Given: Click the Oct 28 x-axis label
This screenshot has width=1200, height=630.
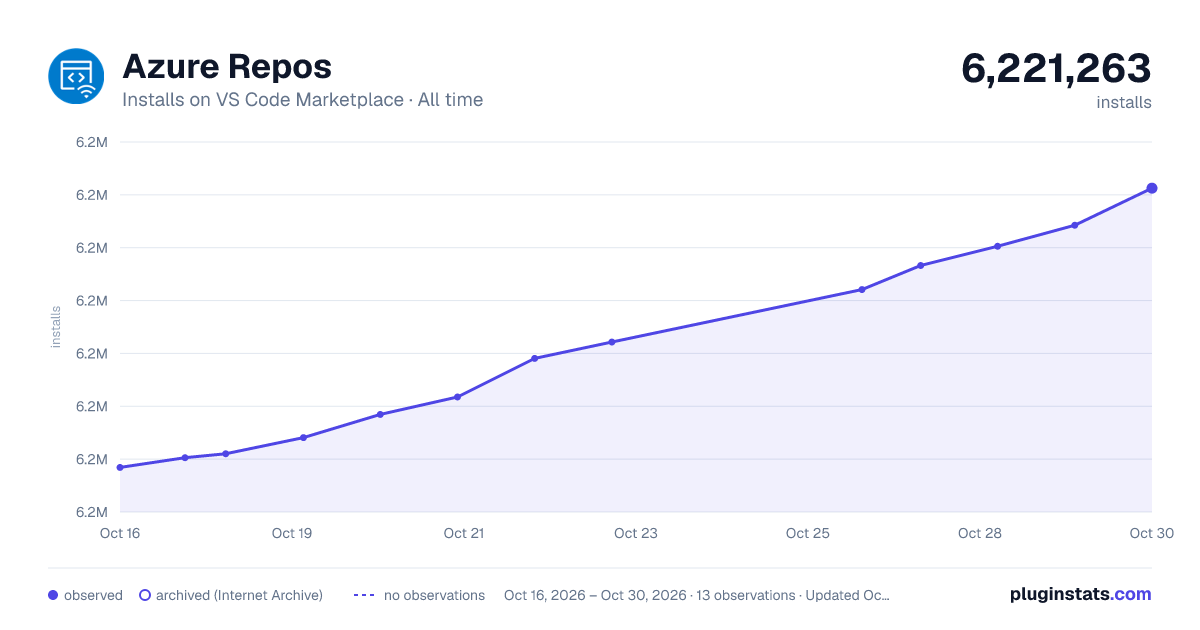Looking at the screenshot, I should (x=980, y=533).
